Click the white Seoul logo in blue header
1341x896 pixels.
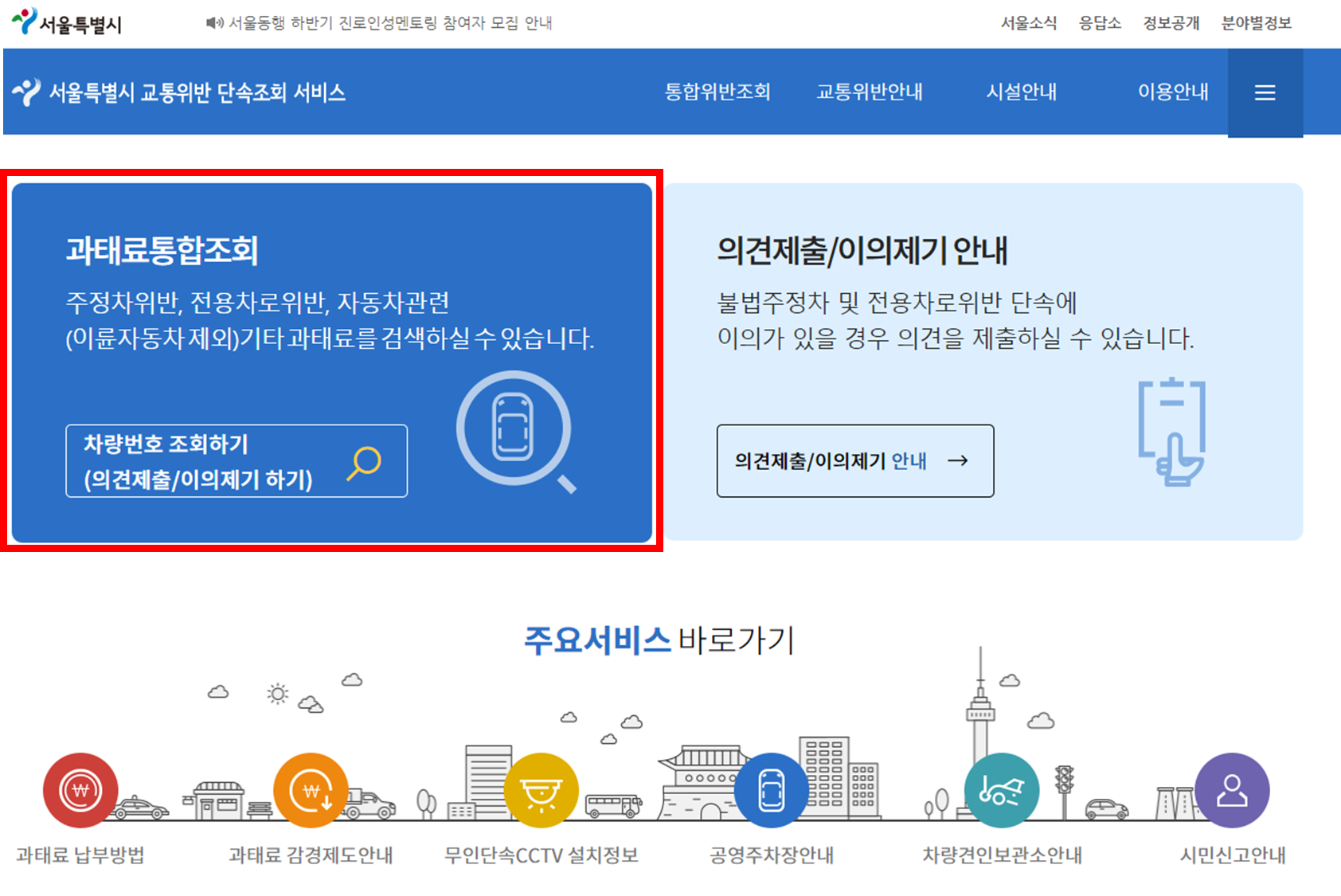click(x=26, y=92)
